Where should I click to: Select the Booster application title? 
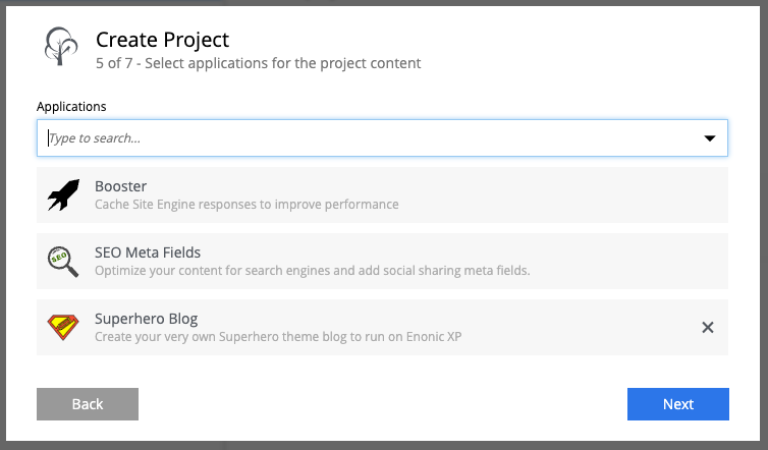pos(121,186)
